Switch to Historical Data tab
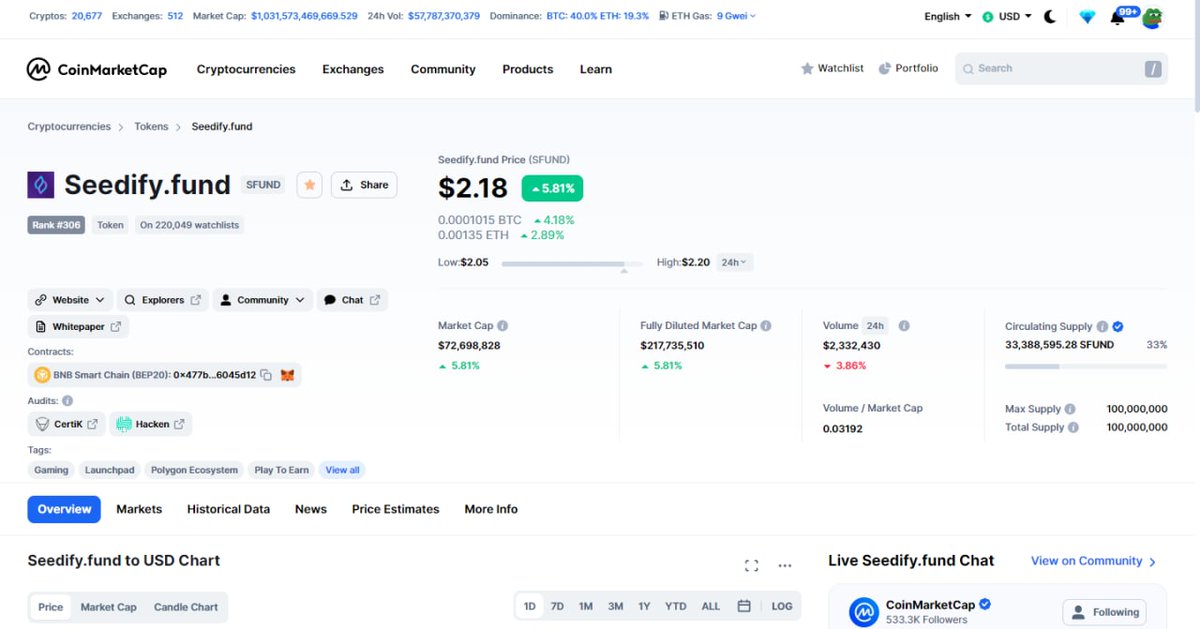Image resolution: width=1200 pixels, height=629 pixels. tap(228, 509)
